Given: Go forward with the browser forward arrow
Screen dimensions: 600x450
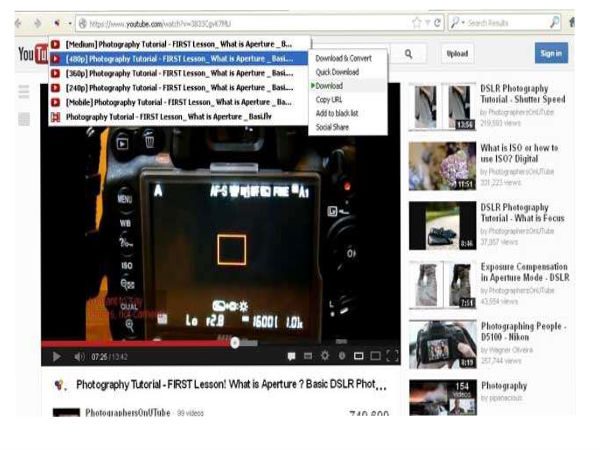Looking at the screenshot, I should pos(38,23).
